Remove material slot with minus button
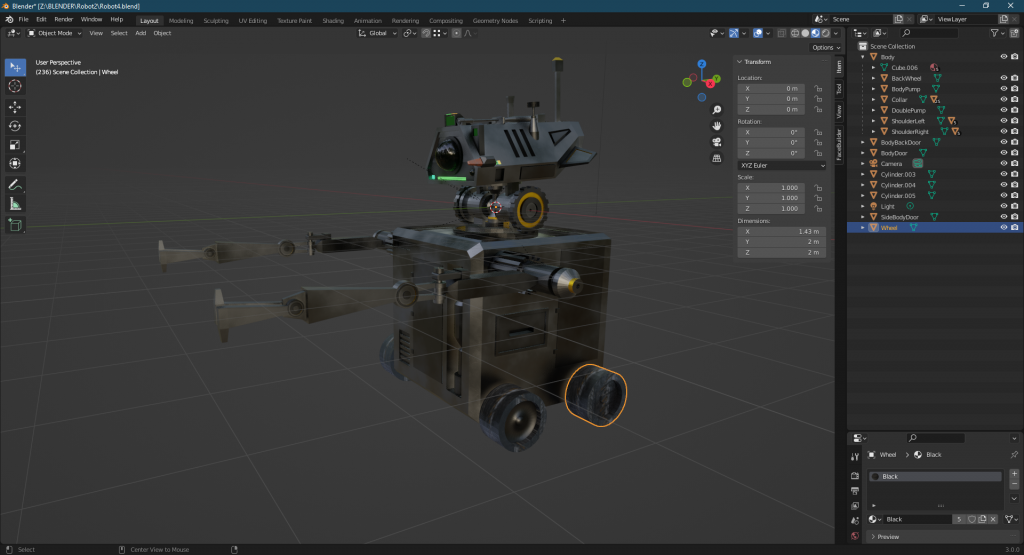 click(x=1014, y=484)
